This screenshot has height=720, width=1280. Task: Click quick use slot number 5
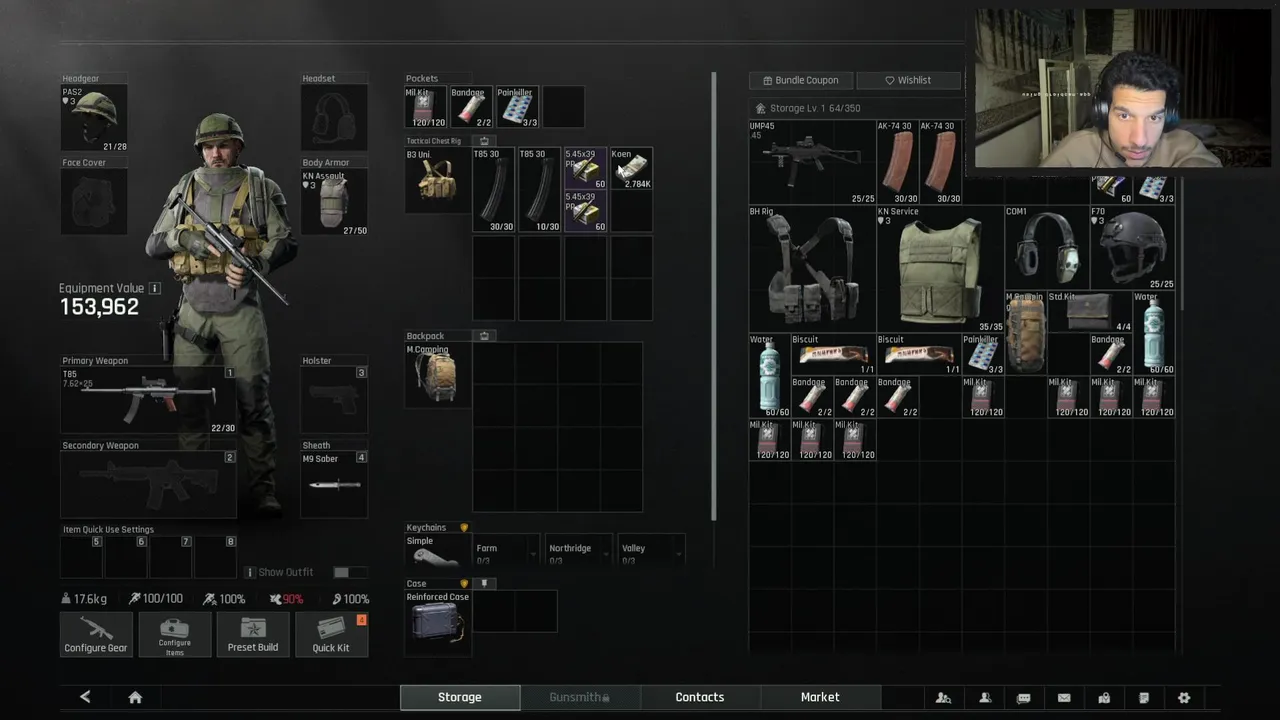coord(81,557)
